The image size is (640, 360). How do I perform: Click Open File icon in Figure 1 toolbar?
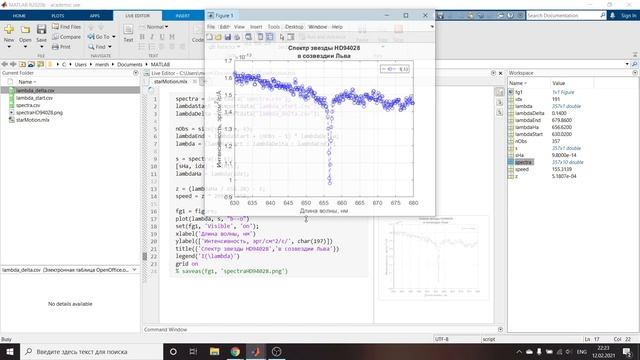[218, 37]
